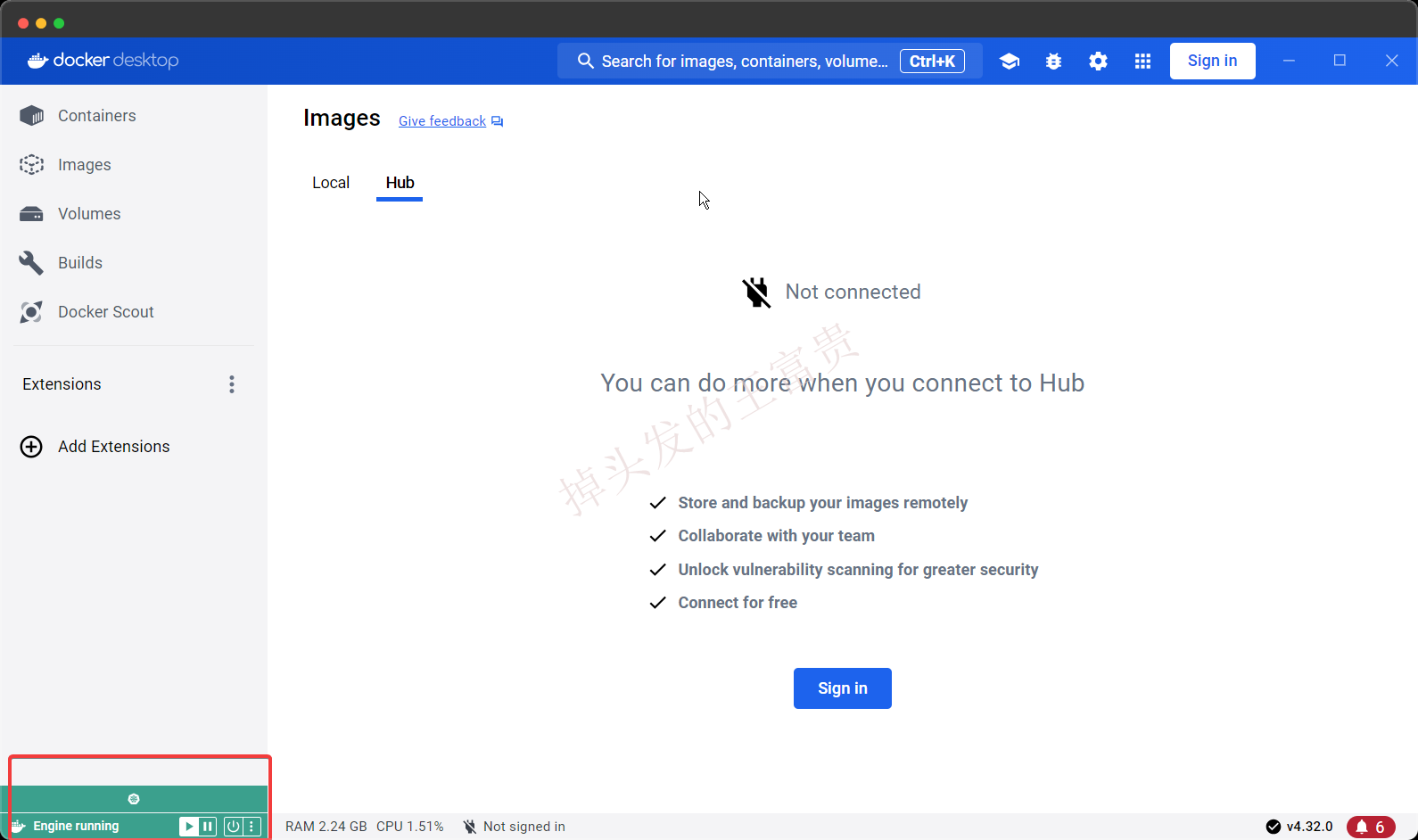
Task: Resume the Docker engine with play button
Action: point(189,827)
